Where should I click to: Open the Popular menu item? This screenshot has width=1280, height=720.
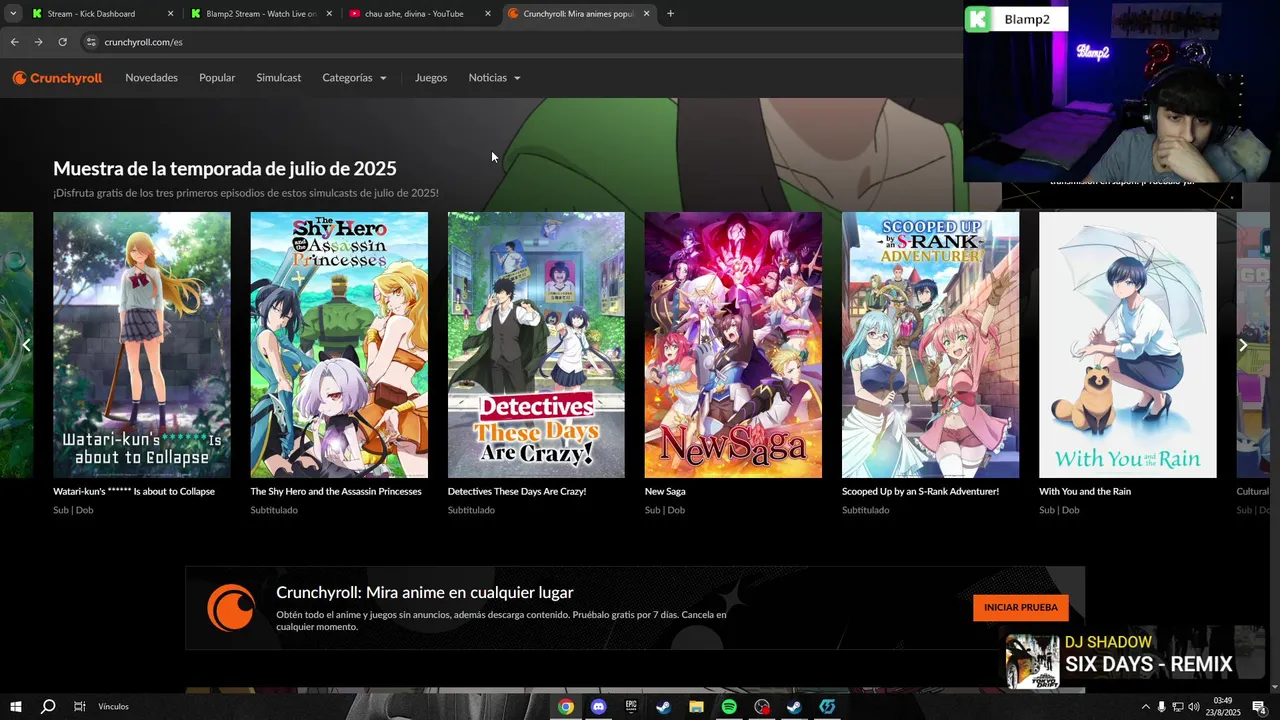tap(217, 78)
